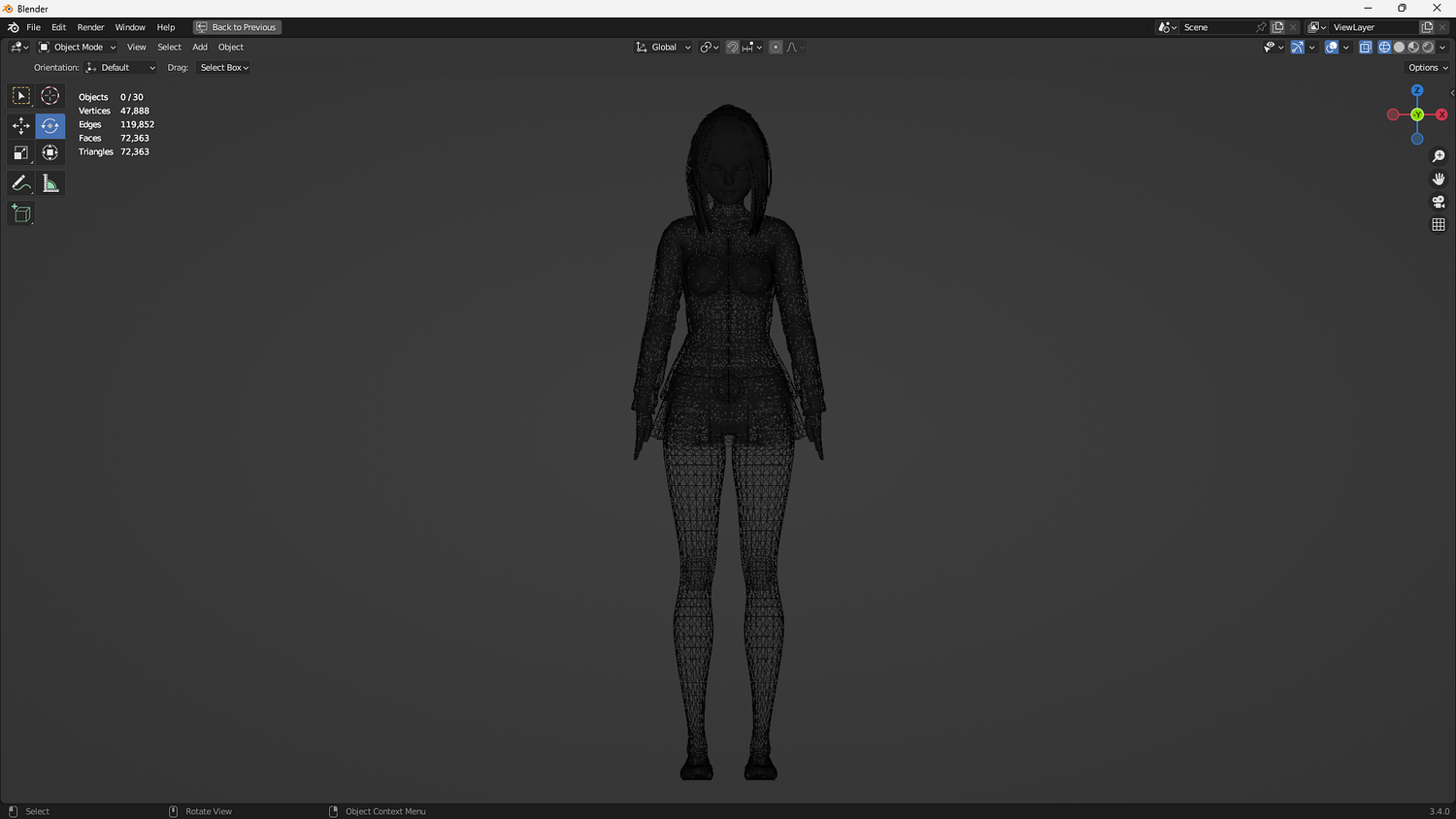Screen dimensions: 1456x819
Task: Open the Object Mode dropdown
Action: [x=77, y=48]
